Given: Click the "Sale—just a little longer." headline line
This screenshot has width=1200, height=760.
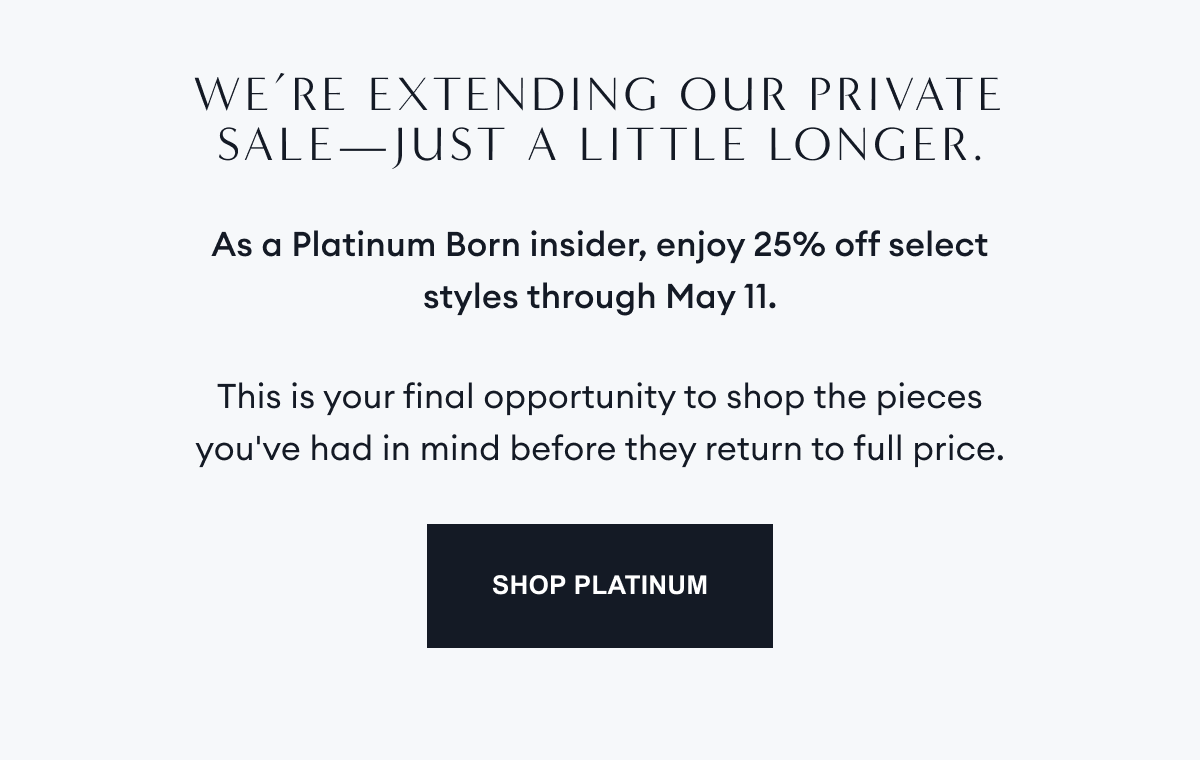Looking at the screenshot, I should [599, 146].
